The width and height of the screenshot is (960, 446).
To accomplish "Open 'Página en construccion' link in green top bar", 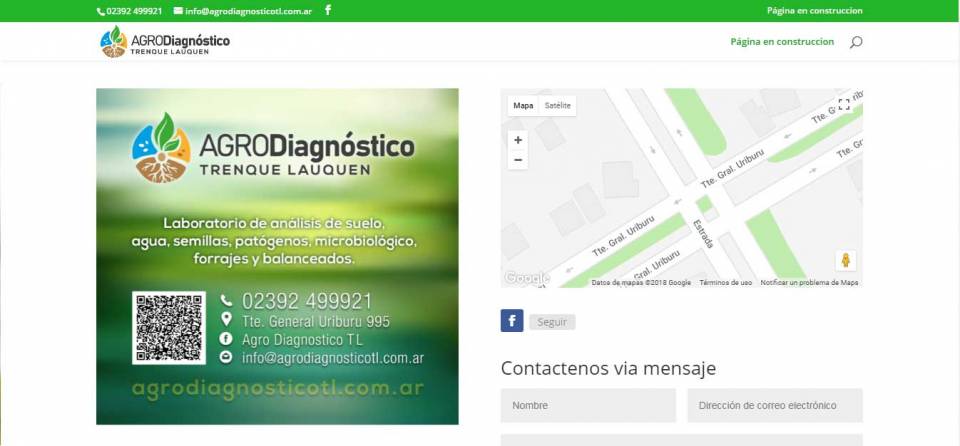I will point(814,10).
